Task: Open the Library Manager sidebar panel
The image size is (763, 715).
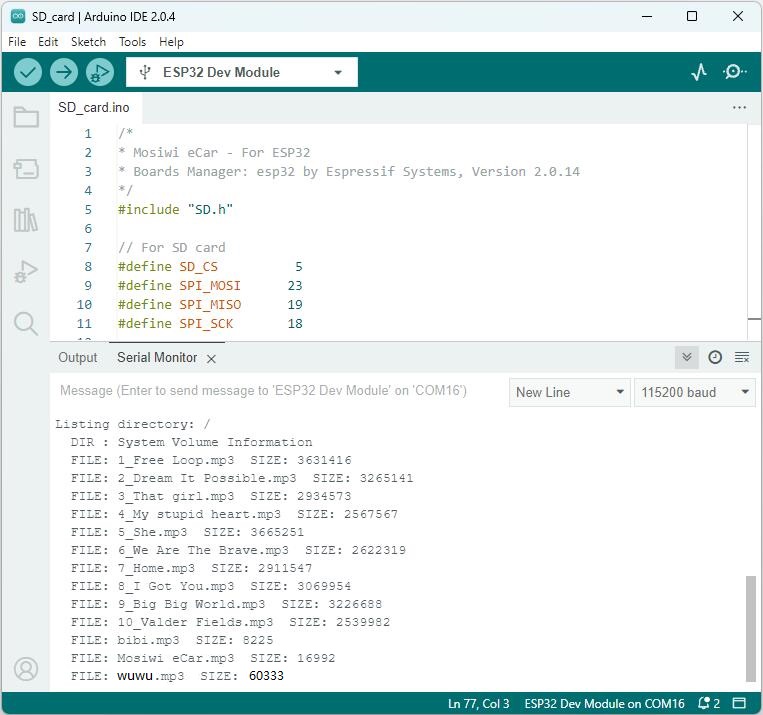Action: coord(26,220)
